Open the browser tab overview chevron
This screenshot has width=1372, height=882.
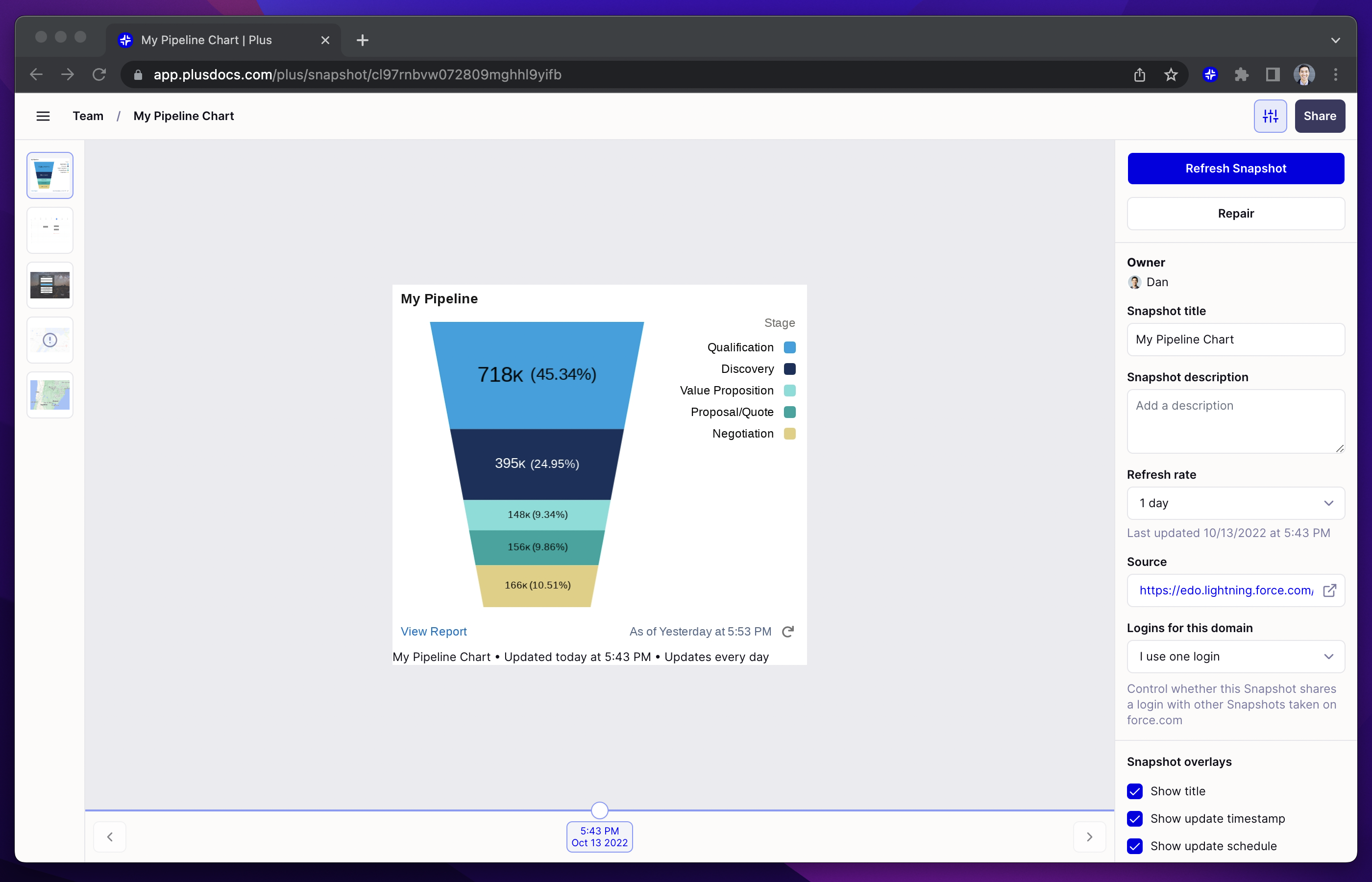(x=1335, y=40)
